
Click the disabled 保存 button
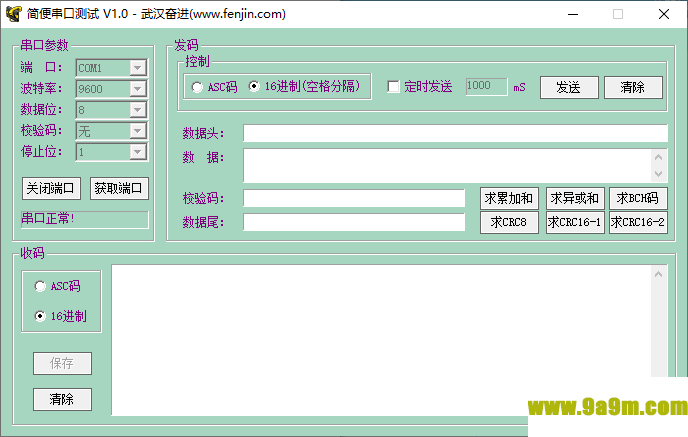coord(62,363)
